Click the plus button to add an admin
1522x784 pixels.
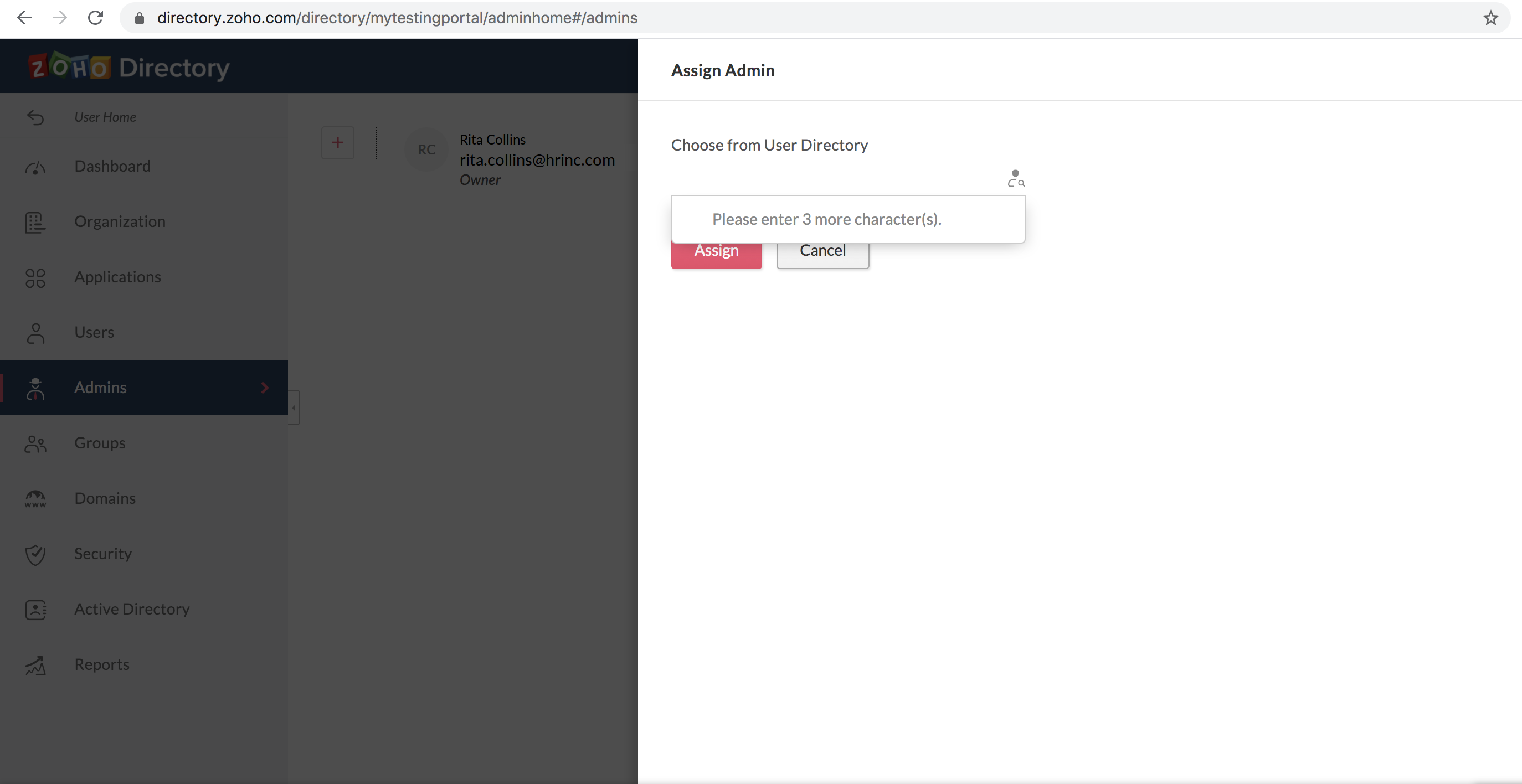[x=337, y=142]
